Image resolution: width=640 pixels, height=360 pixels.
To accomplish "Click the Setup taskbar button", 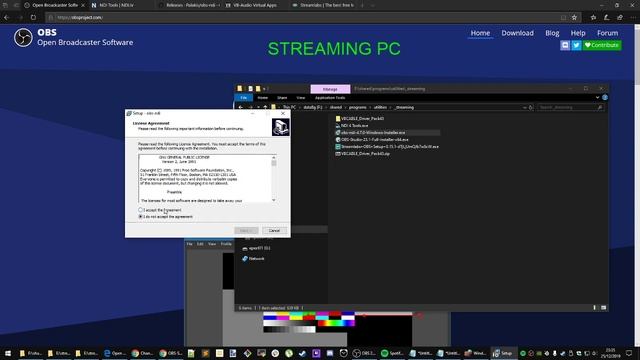I will (x=503, y=353).
